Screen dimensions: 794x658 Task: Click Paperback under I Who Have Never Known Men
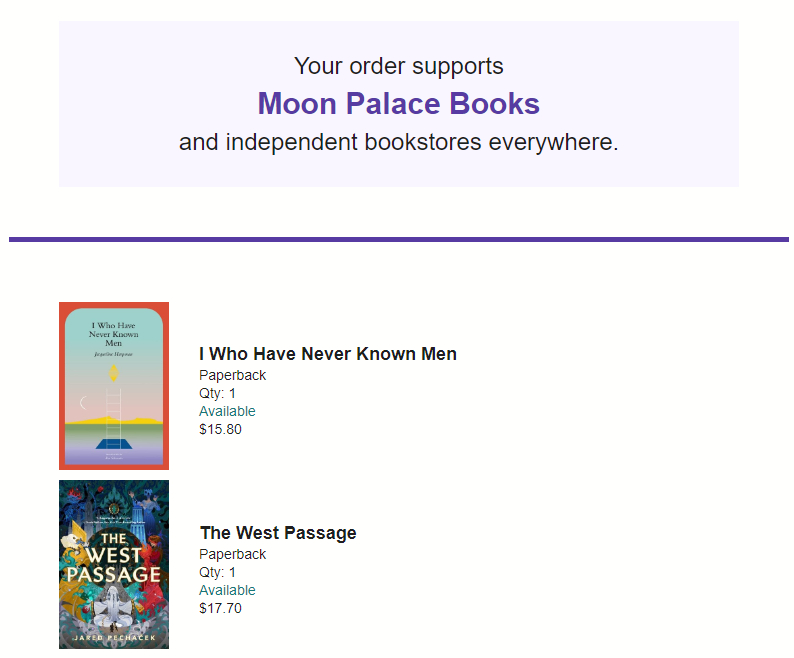click(232, 375)
